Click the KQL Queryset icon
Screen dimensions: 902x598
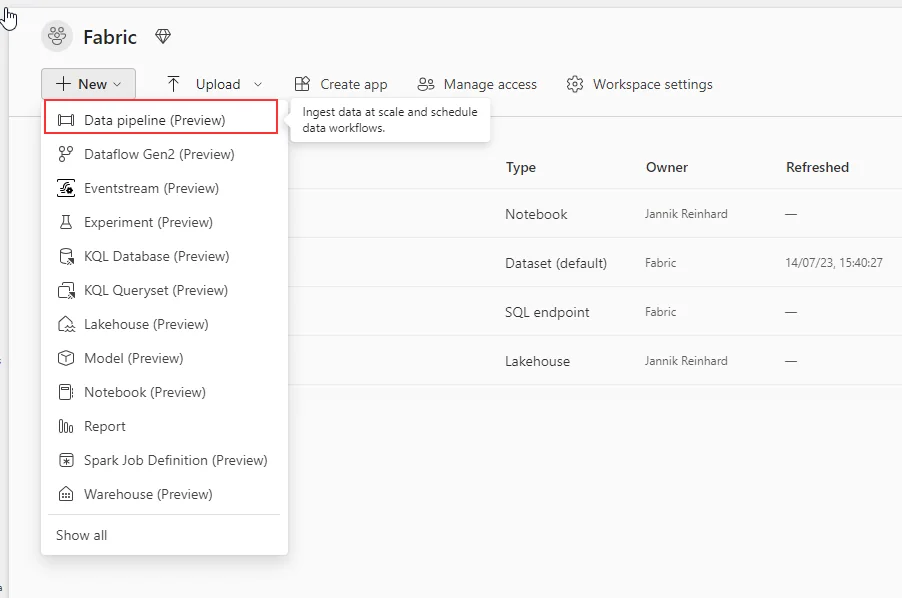(x=66, y=290)
